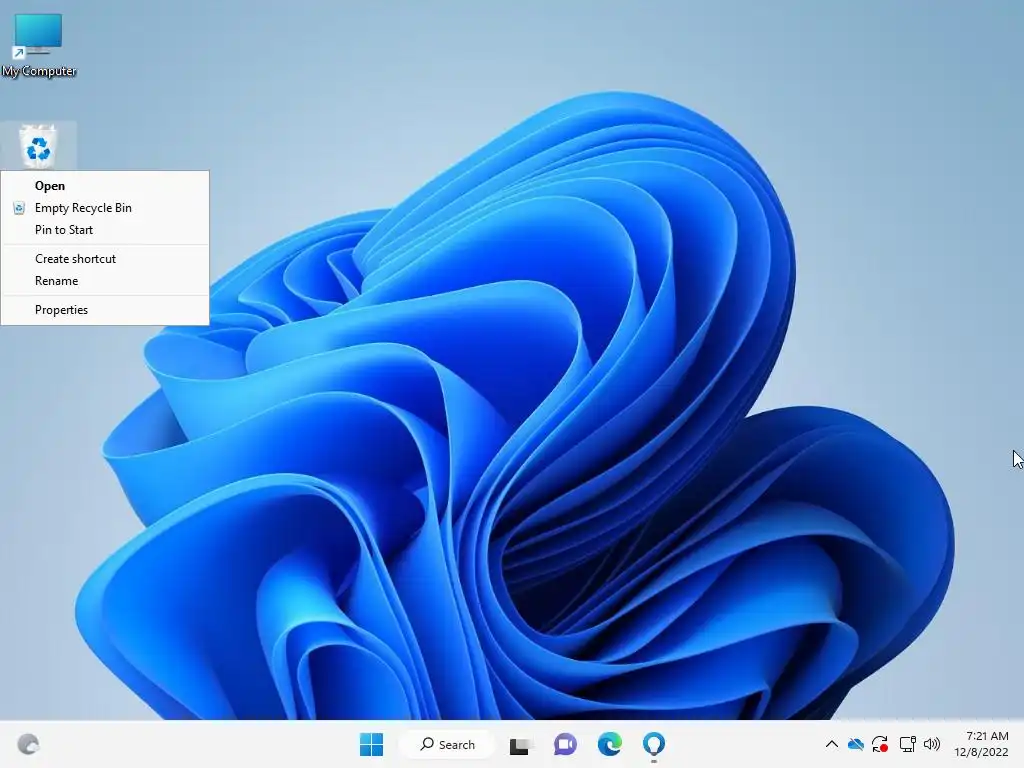Choose Create shortcut in context menu

coord(105,259)
